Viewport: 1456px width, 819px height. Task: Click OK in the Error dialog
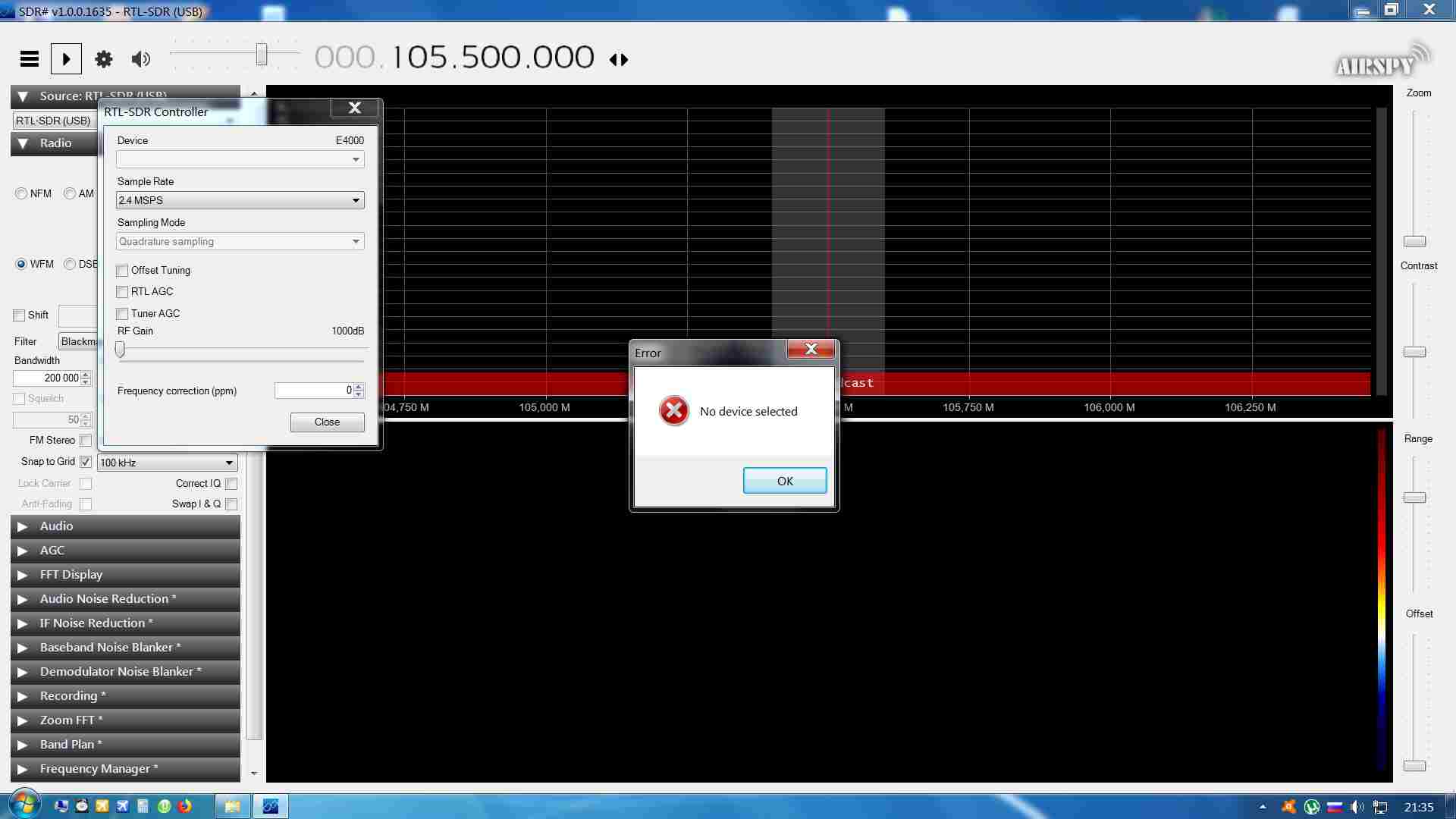tap(785, 481)
